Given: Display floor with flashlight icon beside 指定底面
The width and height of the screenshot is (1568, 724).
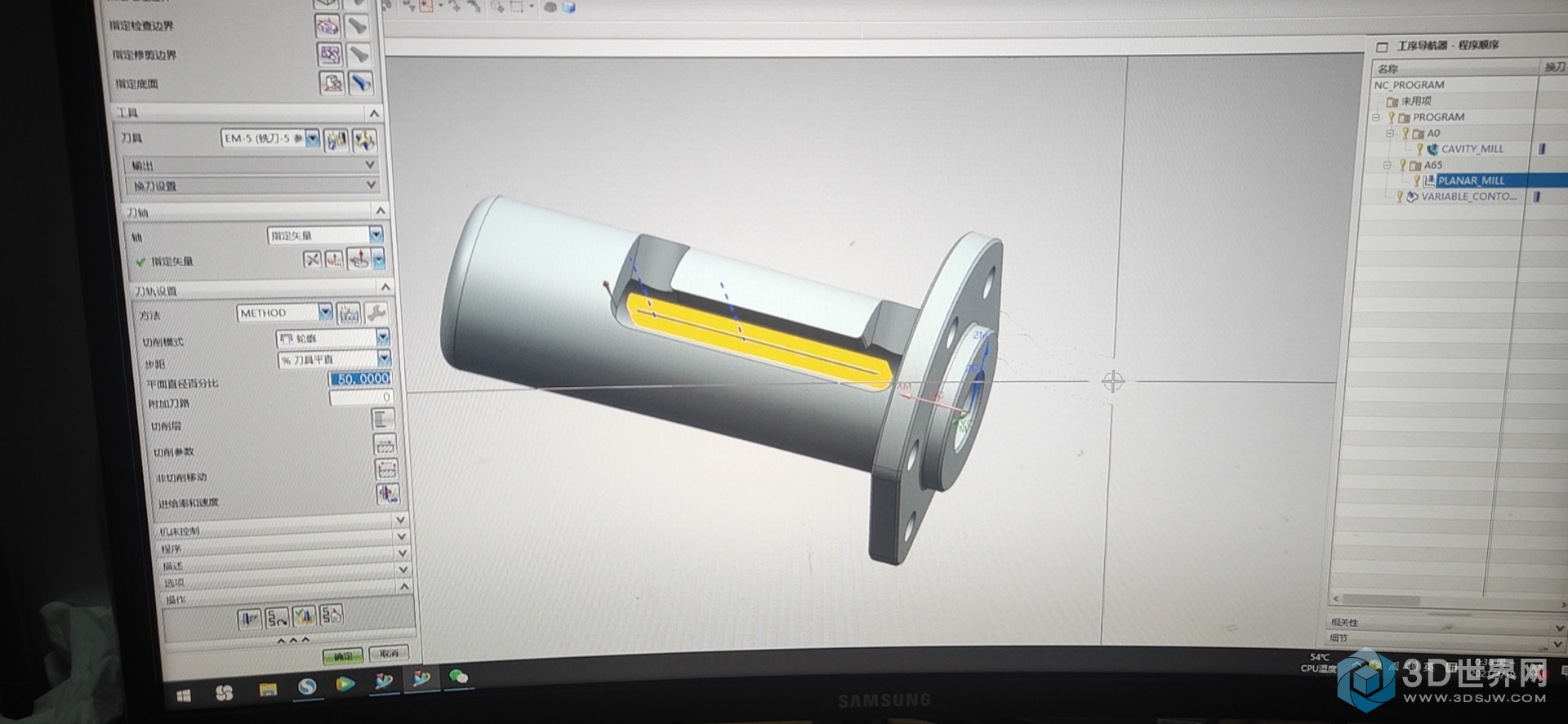Looking at the screenshot, I should (360, 82).
